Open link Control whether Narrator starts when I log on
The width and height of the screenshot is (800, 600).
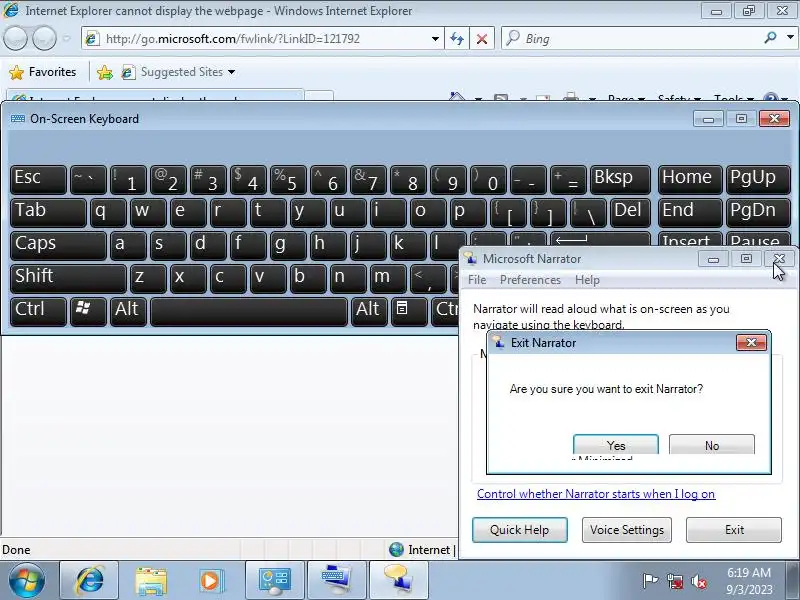(596, 494)
